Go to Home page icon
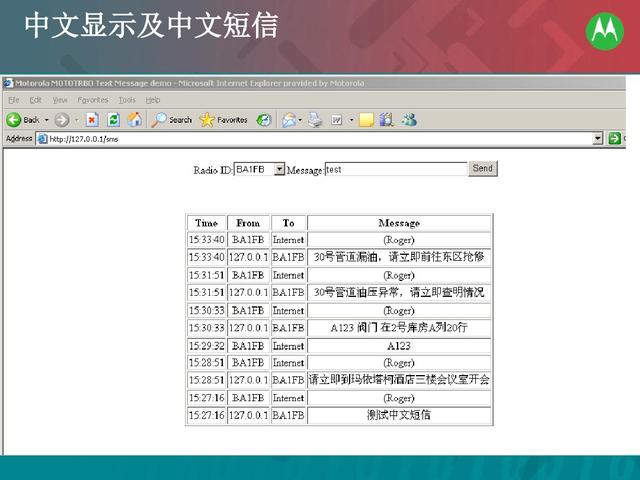 coord(135,120)
